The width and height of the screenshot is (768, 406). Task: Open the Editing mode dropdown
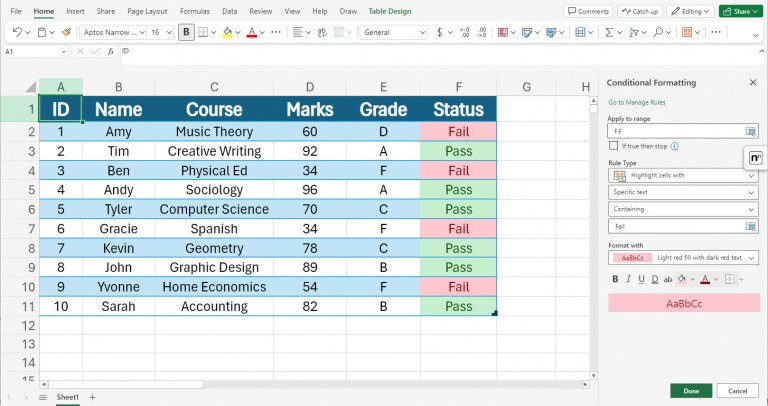click(x=690, y=11)
